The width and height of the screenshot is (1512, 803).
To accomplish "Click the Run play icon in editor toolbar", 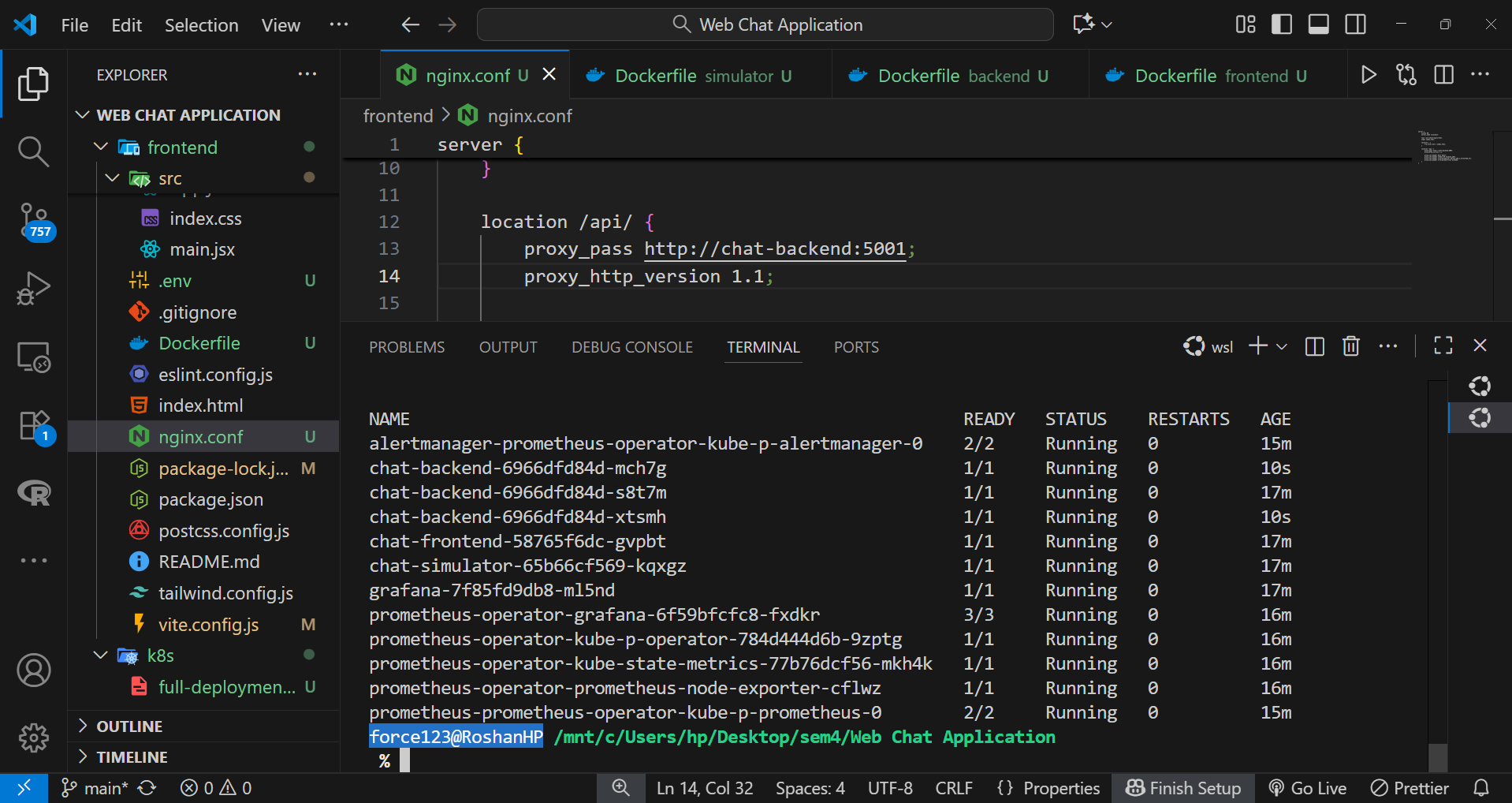I will click(x=1369, y=75).
